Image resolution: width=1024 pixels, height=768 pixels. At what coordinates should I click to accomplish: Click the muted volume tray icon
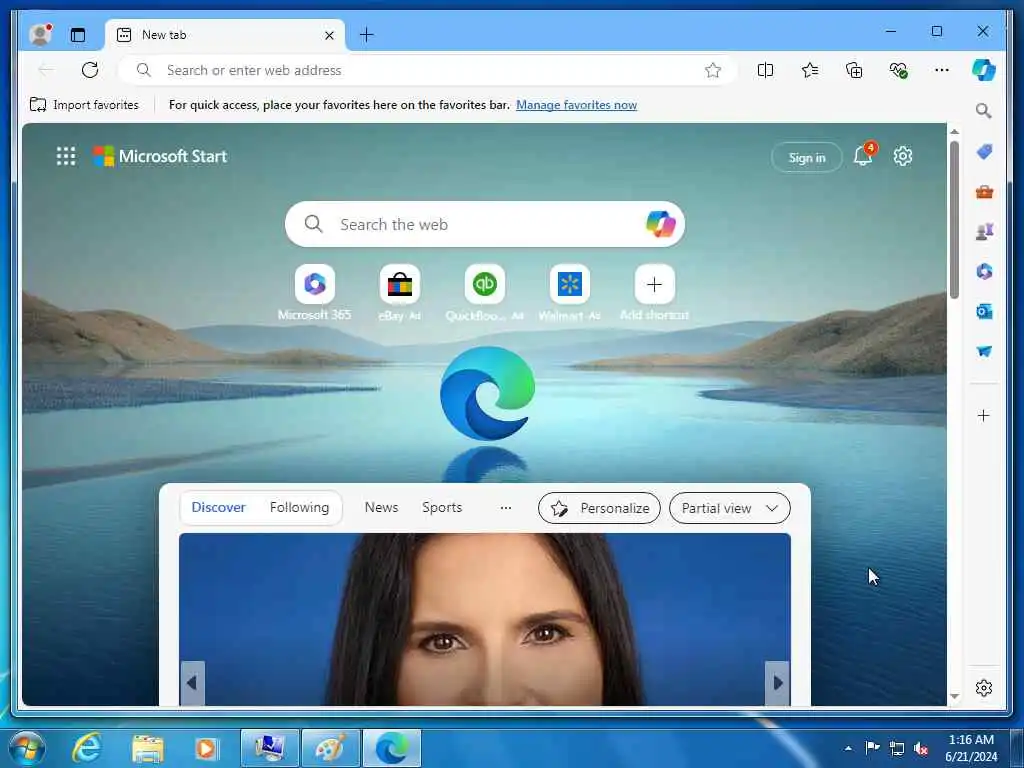coord(921,749)
